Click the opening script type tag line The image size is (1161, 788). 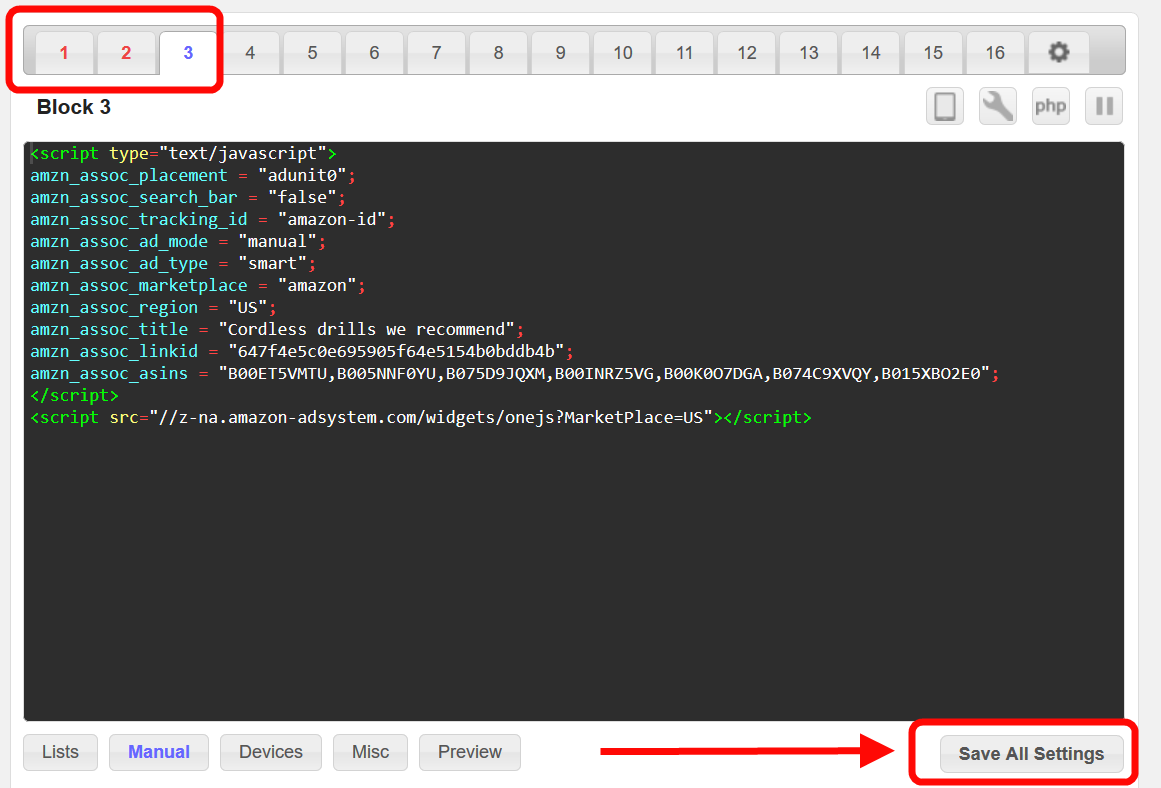183,153
